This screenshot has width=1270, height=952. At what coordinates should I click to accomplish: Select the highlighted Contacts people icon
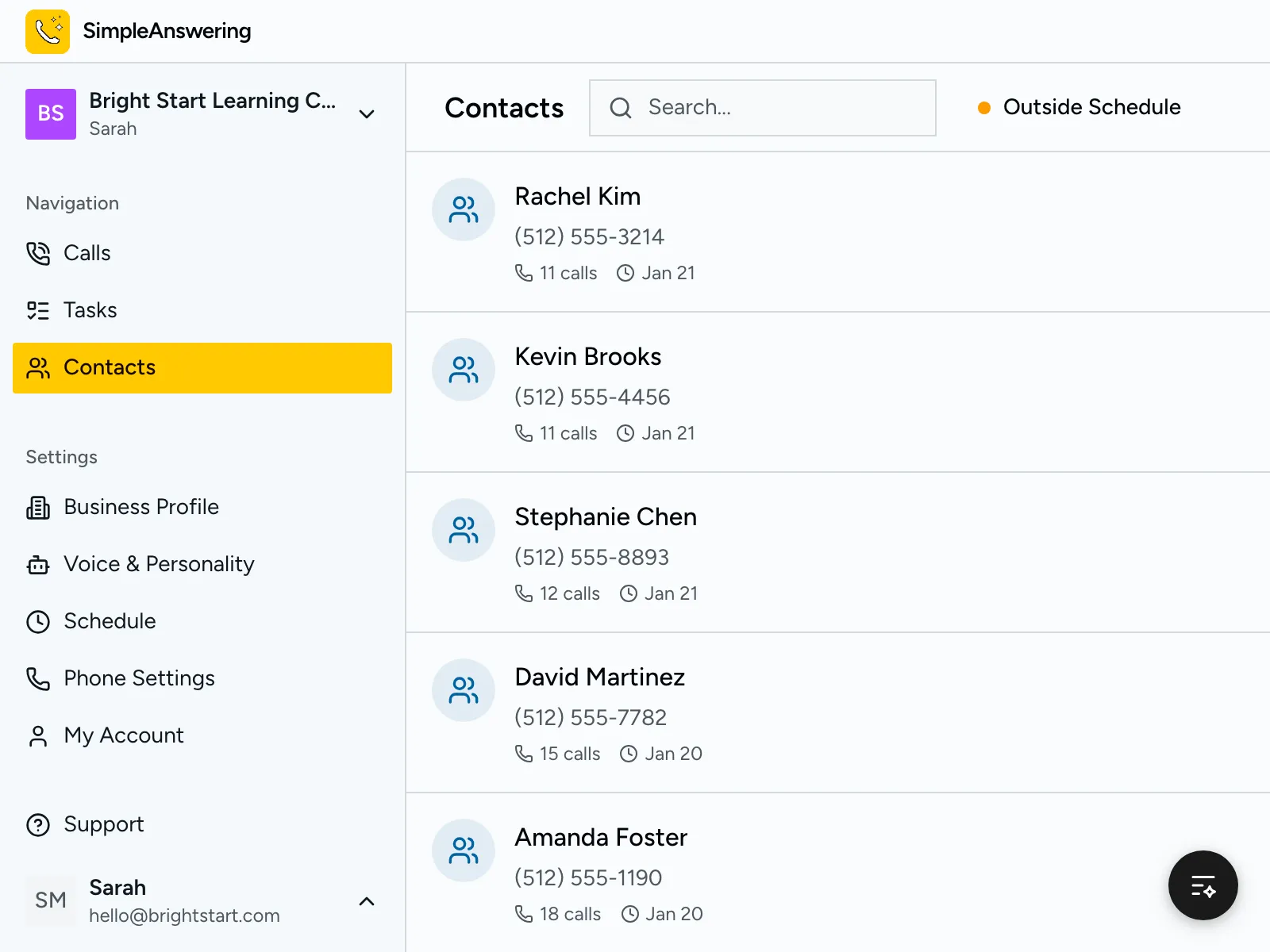[37, 367]
